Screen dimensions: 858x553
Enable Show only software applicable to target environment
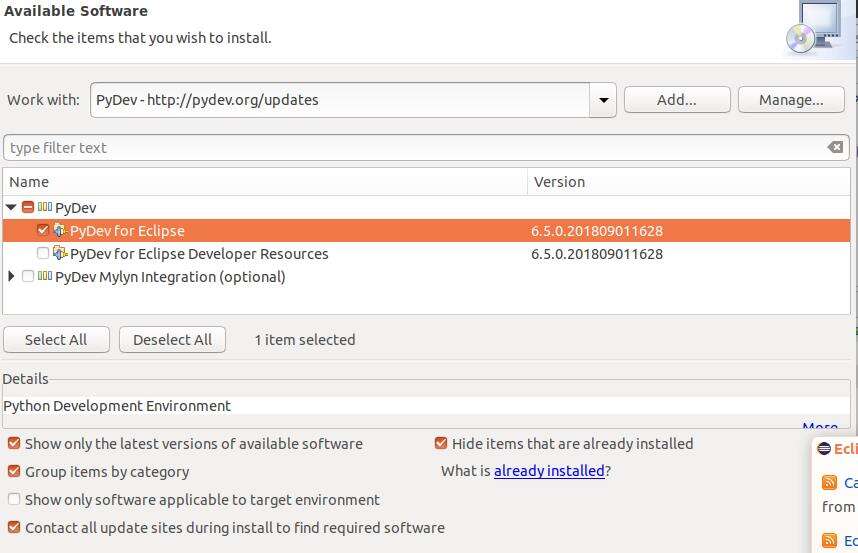14,499
